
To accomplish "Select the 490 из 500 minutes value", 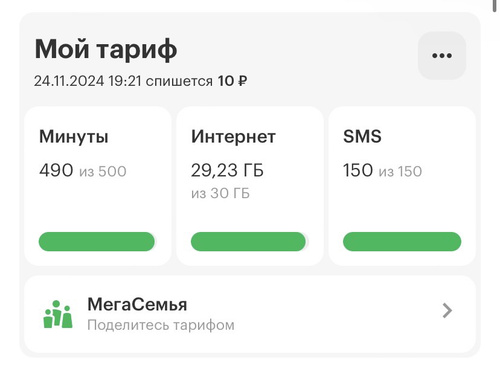I will pyautogui.click(x=83, y=170).
